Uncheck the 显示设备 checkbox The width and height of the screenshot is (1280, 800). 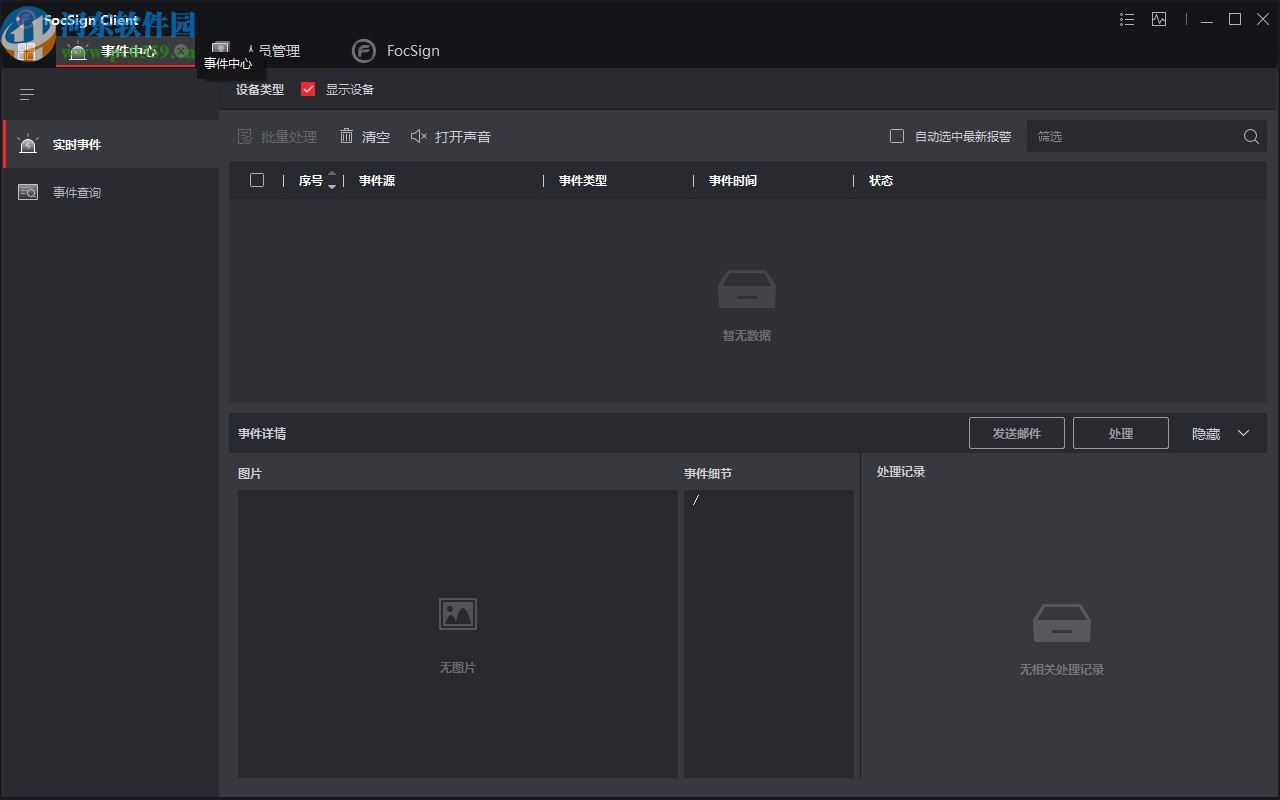click(307, 89)
